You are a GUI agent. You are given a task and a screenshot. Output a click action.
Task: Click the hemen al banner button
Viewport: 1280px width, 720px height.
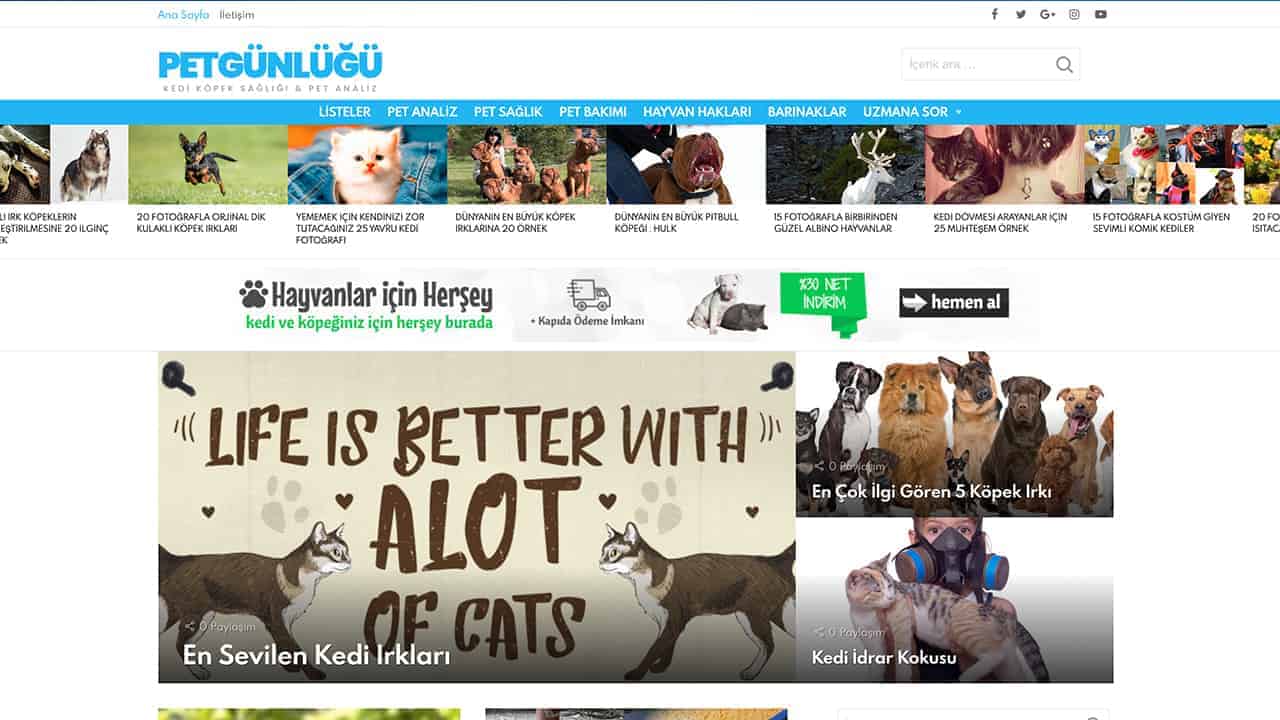[x=954, y=302]
